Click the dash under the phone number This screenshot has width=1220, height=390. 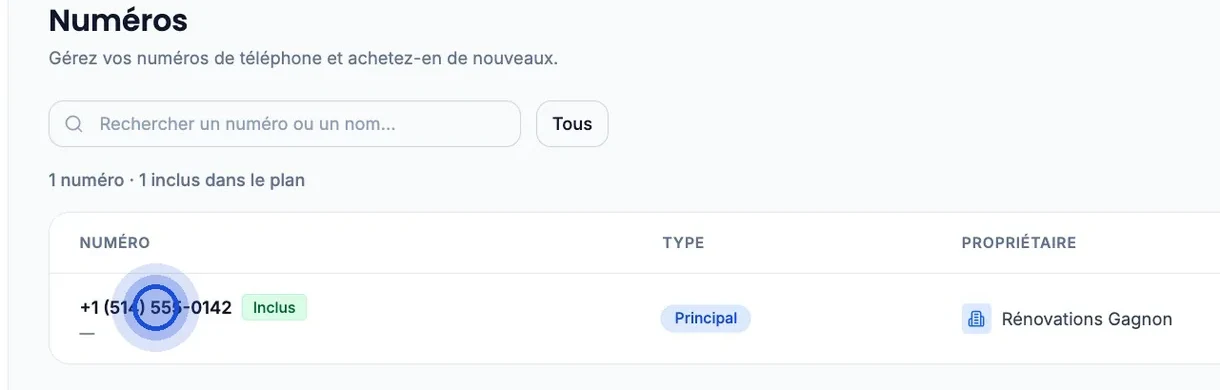(87, 333)
